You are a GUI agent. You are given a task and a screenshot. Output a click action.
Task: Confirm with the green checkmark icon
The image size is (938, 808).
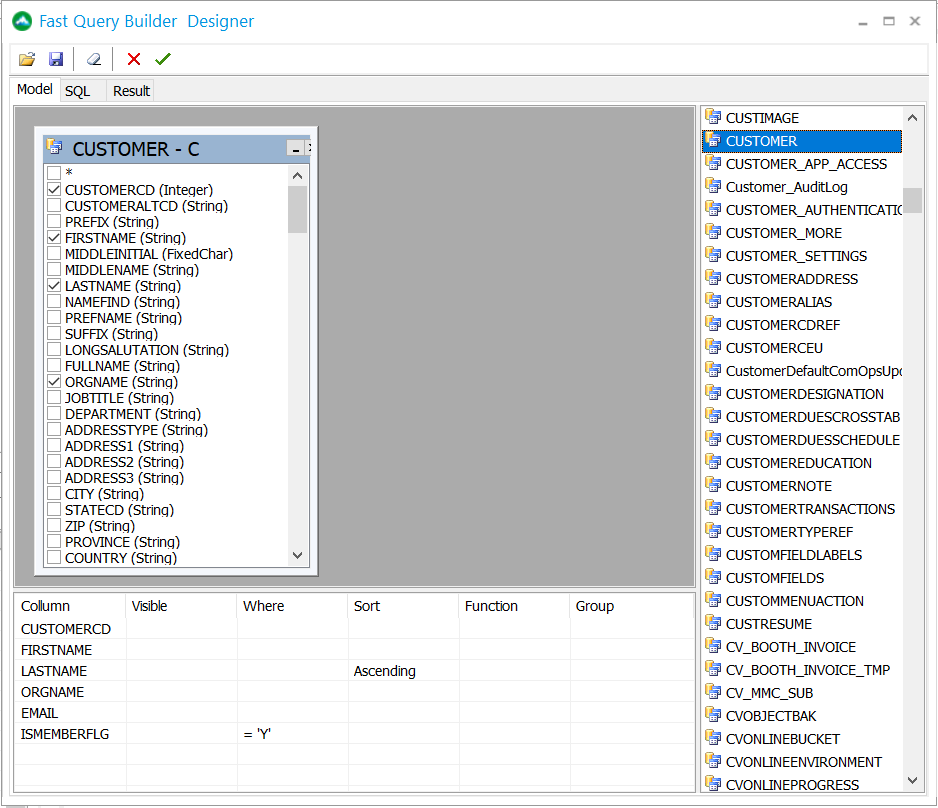(163, 59)
